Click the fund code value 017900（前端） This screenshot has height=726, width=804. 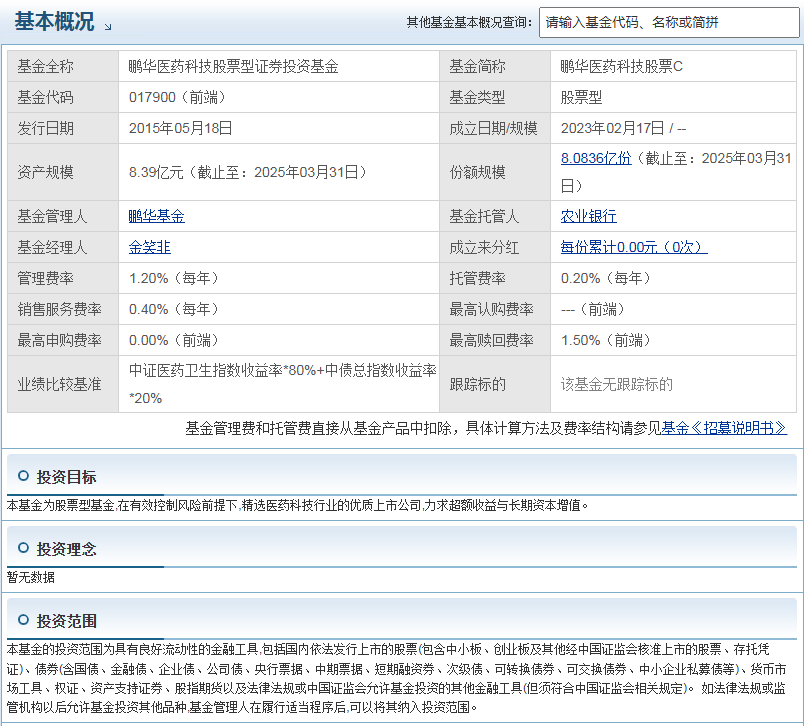pos(177,97)
